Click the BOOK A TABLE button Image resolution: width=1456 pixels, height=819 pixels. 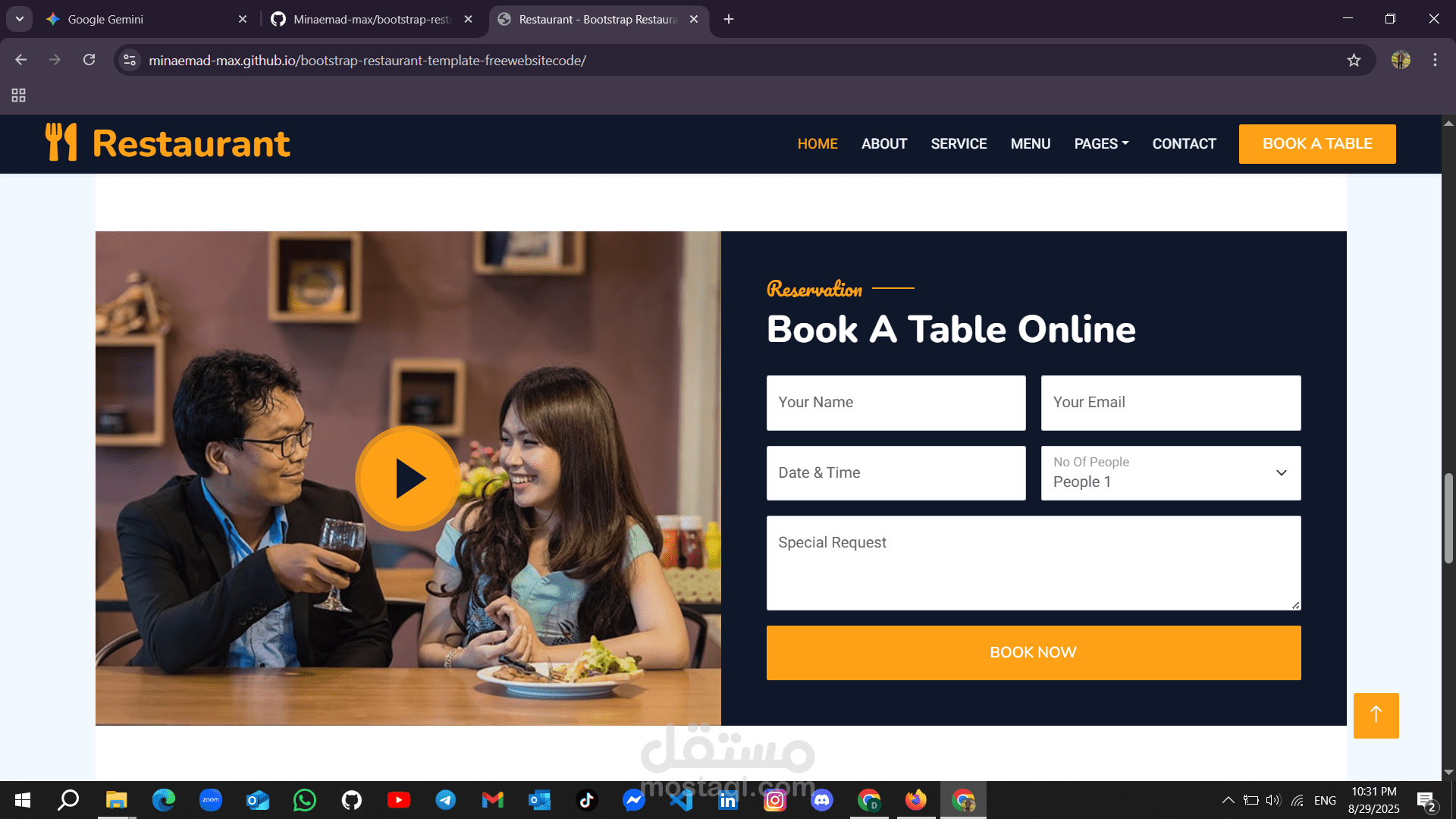click(x=1316, y=144)
